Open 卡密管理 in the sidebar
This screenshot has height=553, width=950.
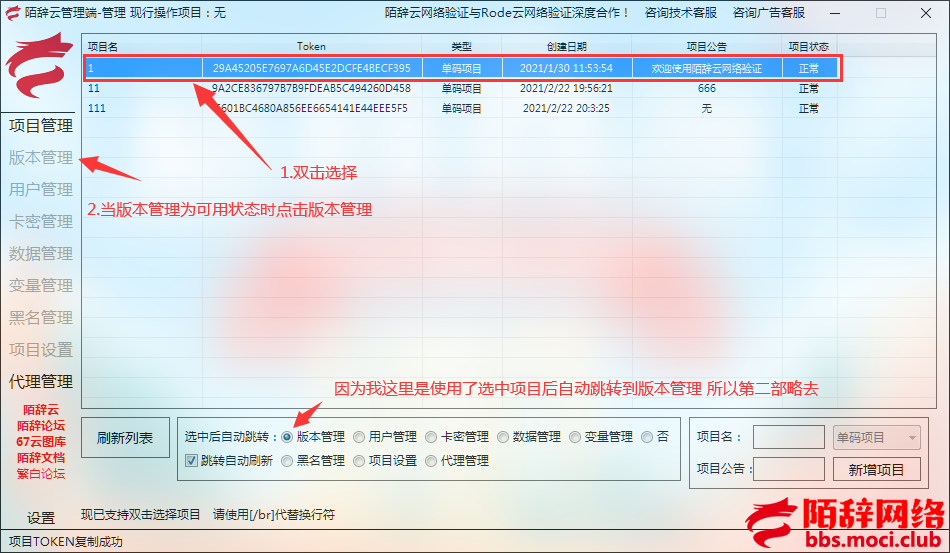click(x=41, y=222)
